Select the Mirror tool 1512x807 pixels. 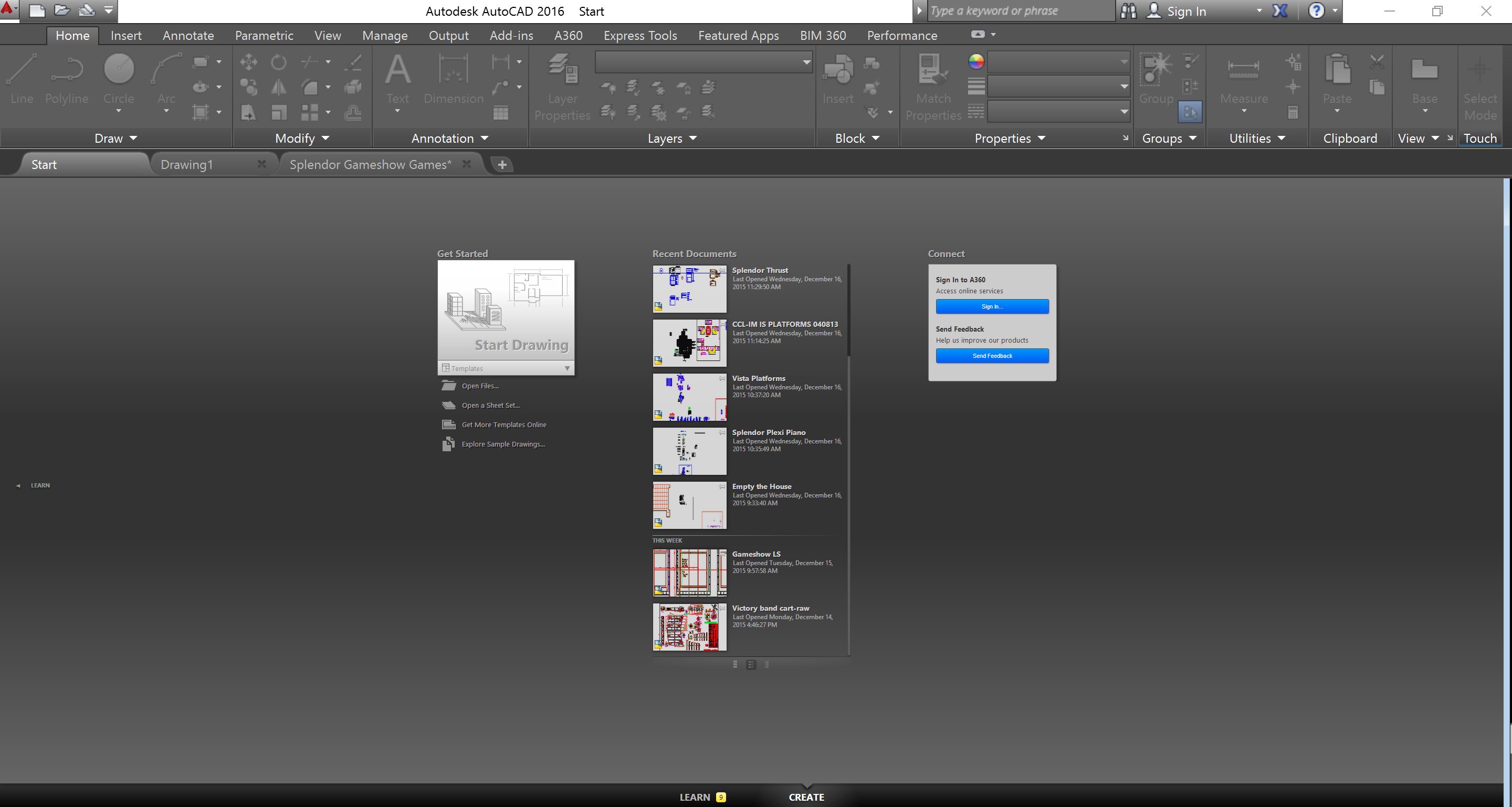click(279, 87)
